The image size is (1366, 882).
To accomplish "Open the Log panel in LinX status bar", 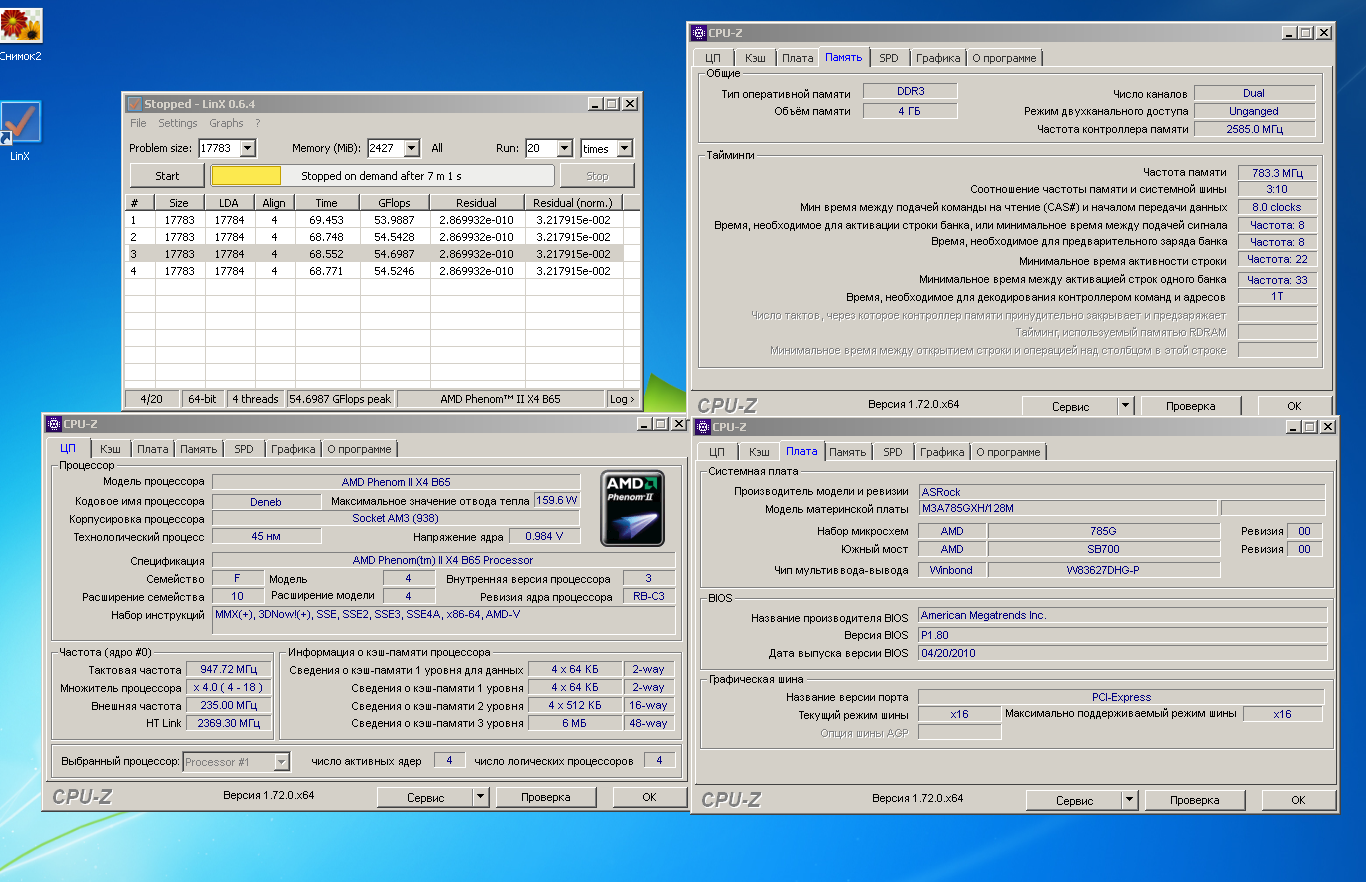I will [x=621, y=399].
